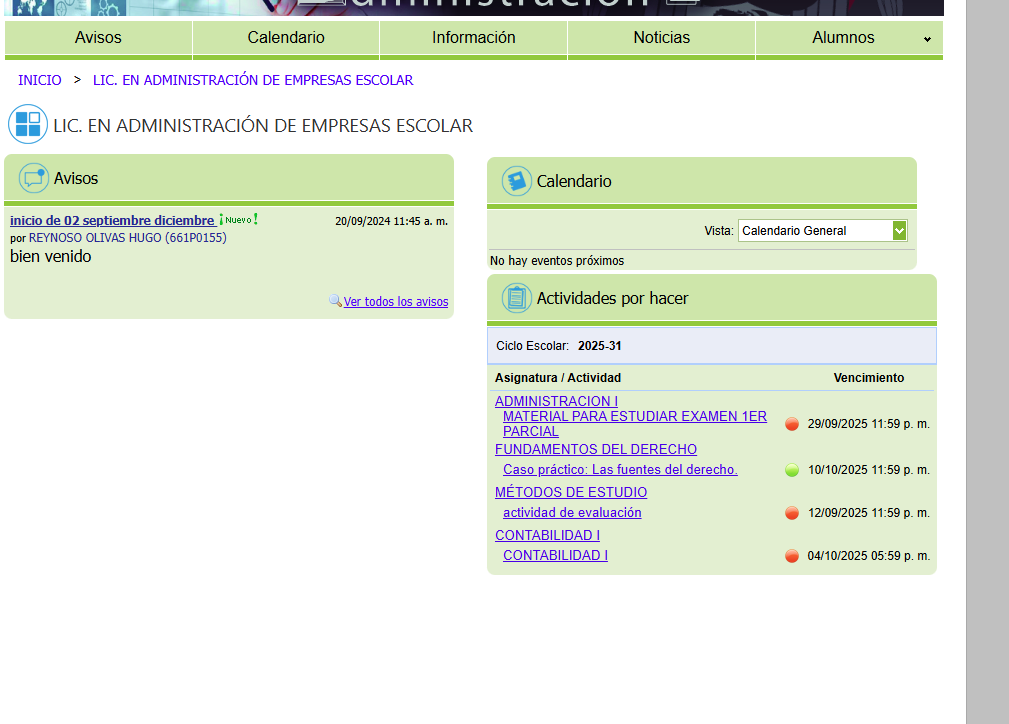Open MATERIAL PARA ESTUDIAR EXAMEN 1ER PARCIAL
The width and height of the screenshot is (1009, 724).
tap(634, 423)
